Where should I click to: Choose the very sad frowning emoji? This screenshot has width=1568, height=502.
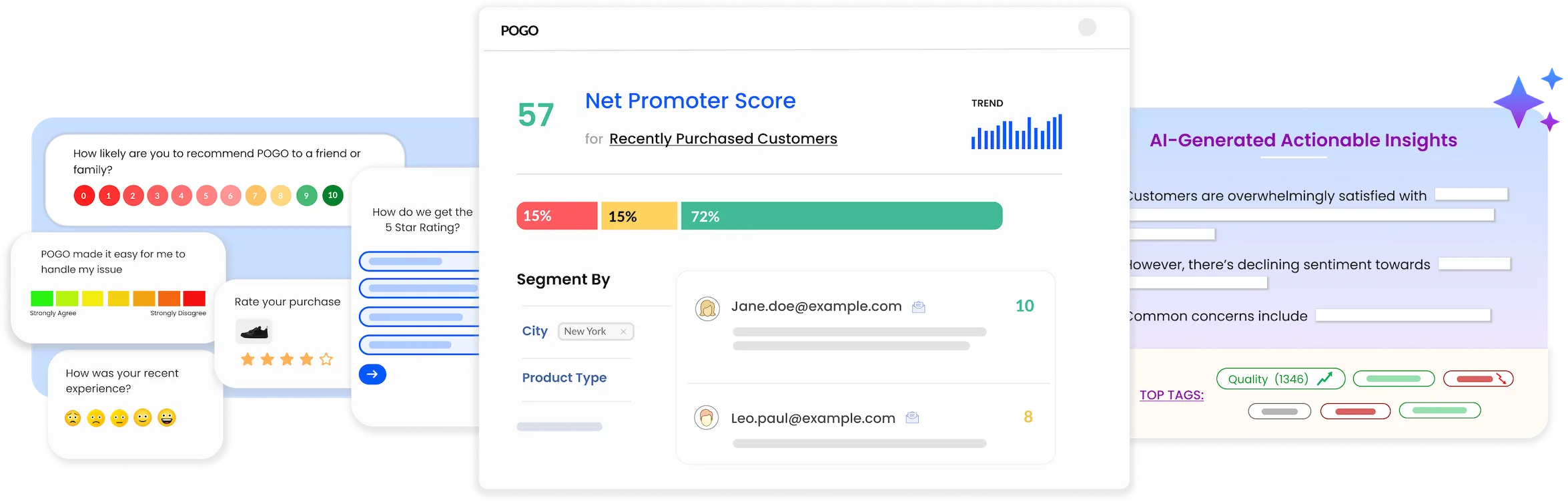click(x=73, y=418)
